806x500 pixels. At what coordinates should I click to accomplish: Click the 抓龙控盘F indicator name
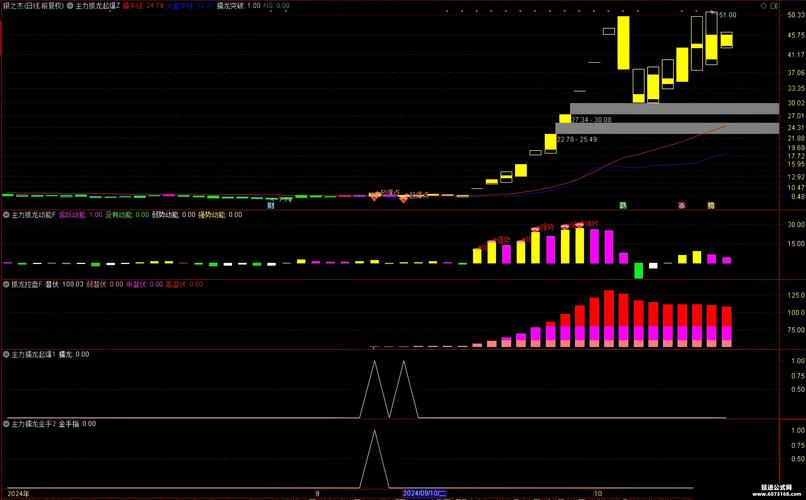point(26,284)
